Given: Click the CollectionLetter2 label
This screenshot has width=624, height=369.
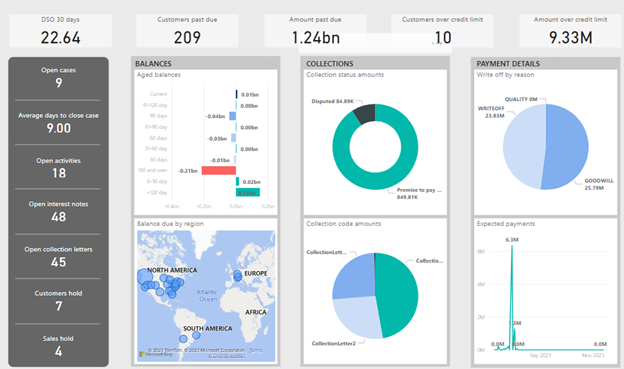Looking at the screenshot, I should [x=333, y=344].
